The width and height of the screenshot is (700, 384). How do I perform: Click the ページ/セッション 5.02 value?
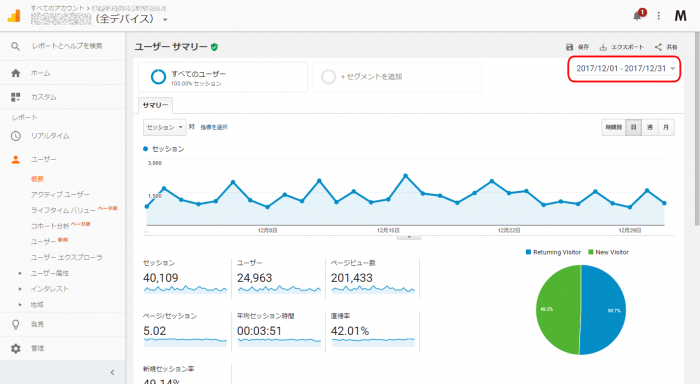click(x=154, y=331)
